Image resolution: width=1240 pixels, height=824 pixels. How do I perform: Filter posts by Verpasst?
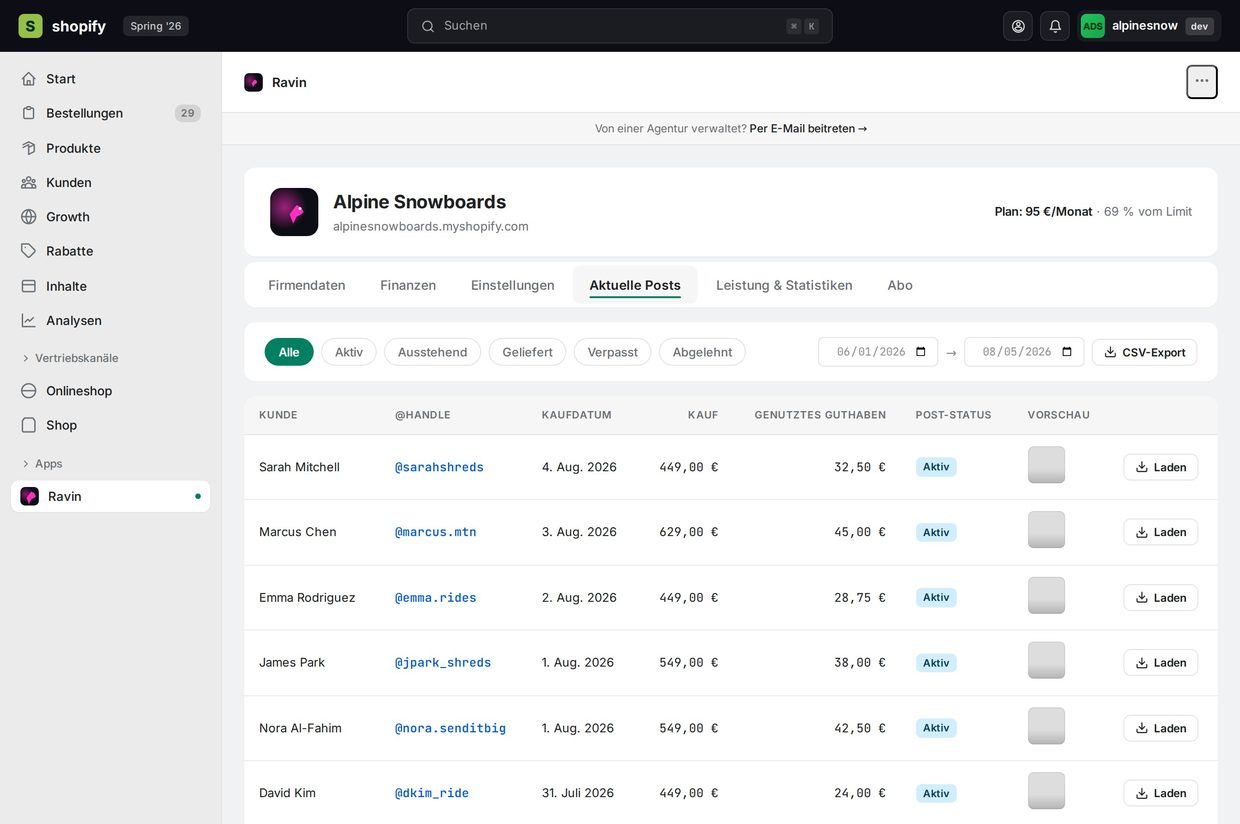coord(612,352)
